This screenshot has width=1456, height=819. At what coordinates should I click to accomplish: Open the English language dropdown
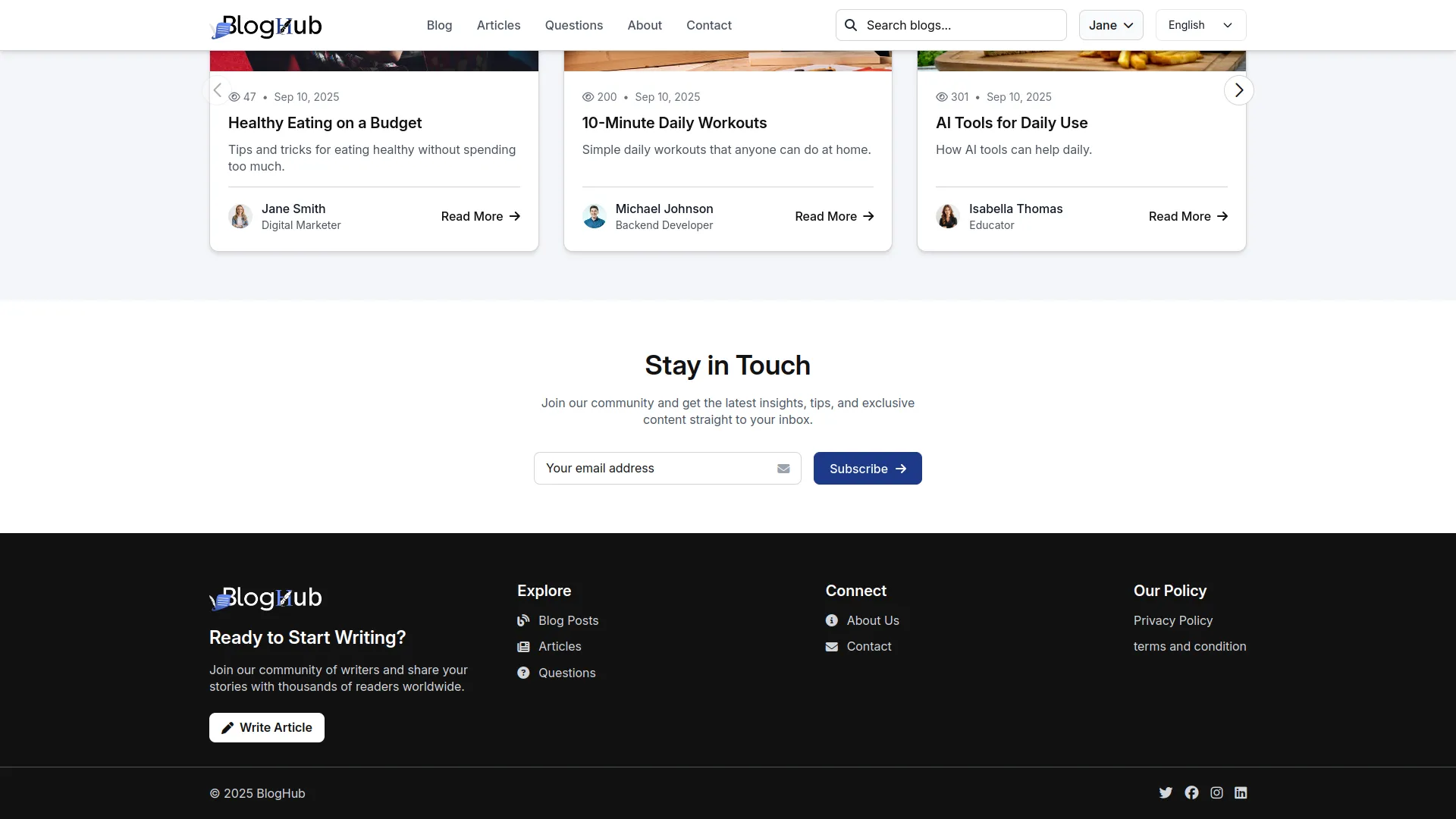(x=1200, y=25)
